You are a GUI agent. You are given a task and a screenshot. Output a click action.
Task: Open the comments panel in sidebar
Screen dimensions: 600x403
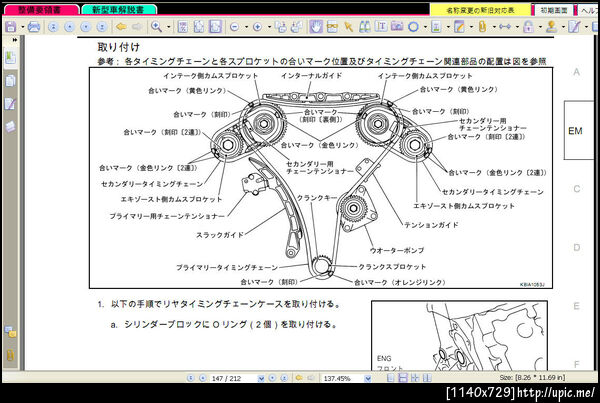tap(10, 332)
